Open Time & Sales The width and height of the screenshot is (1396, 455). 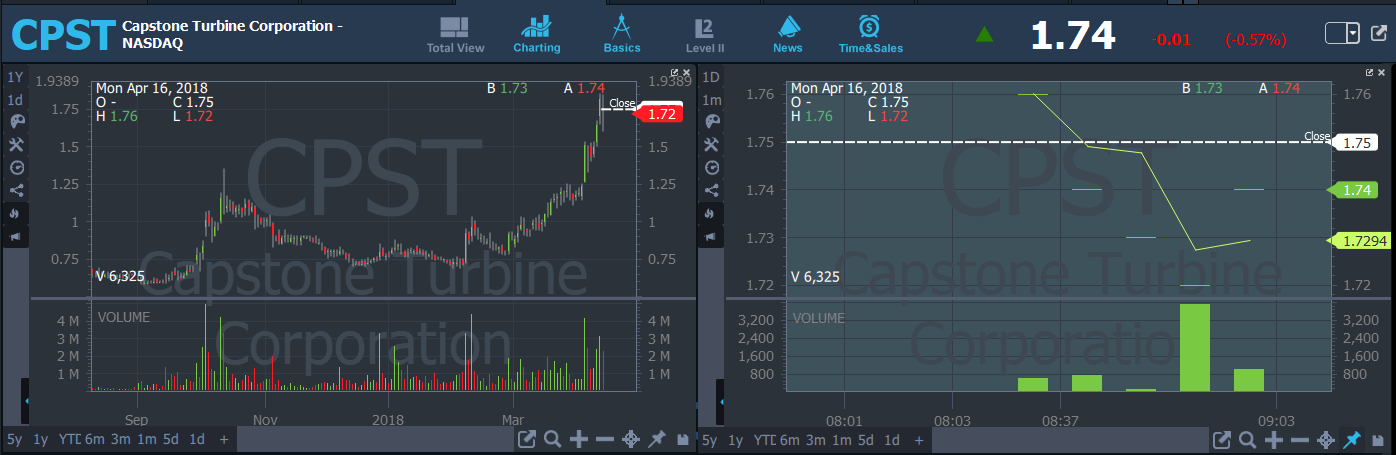coord(871,35)
